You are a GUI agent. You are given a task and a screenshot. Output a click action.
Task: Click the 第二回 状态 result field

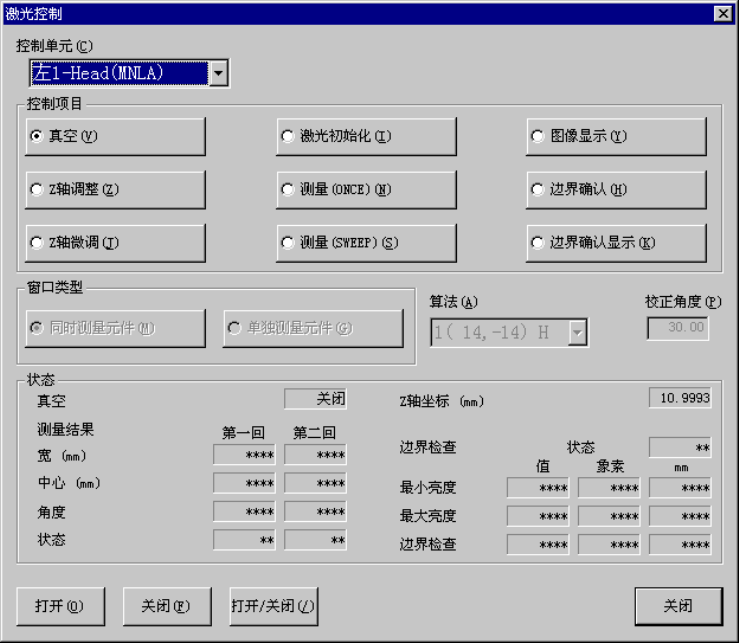point(315,540)
